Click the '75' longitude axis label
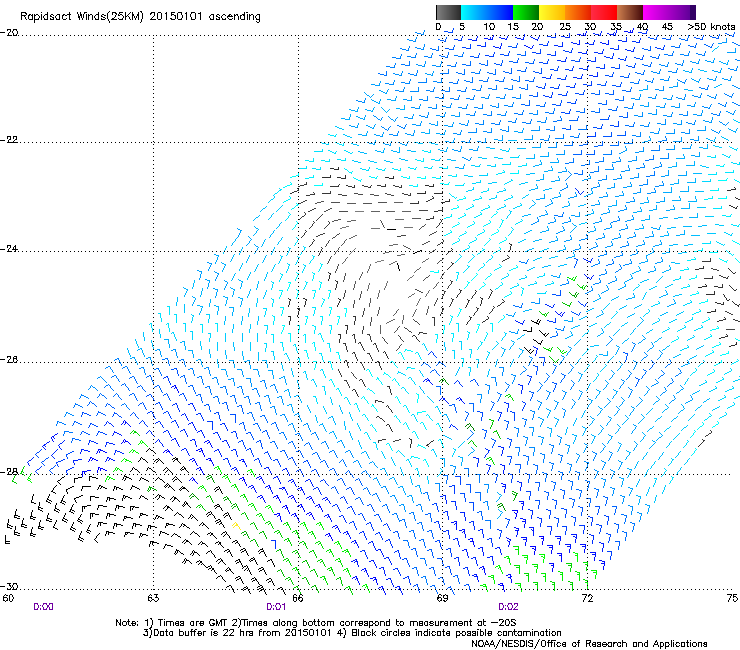This screenshot has height=650, width=740. 732,599
